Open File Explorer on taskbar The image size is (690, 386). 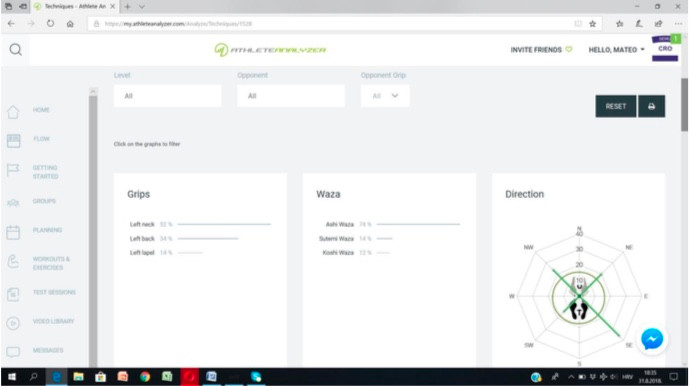[x=78, y=377]
